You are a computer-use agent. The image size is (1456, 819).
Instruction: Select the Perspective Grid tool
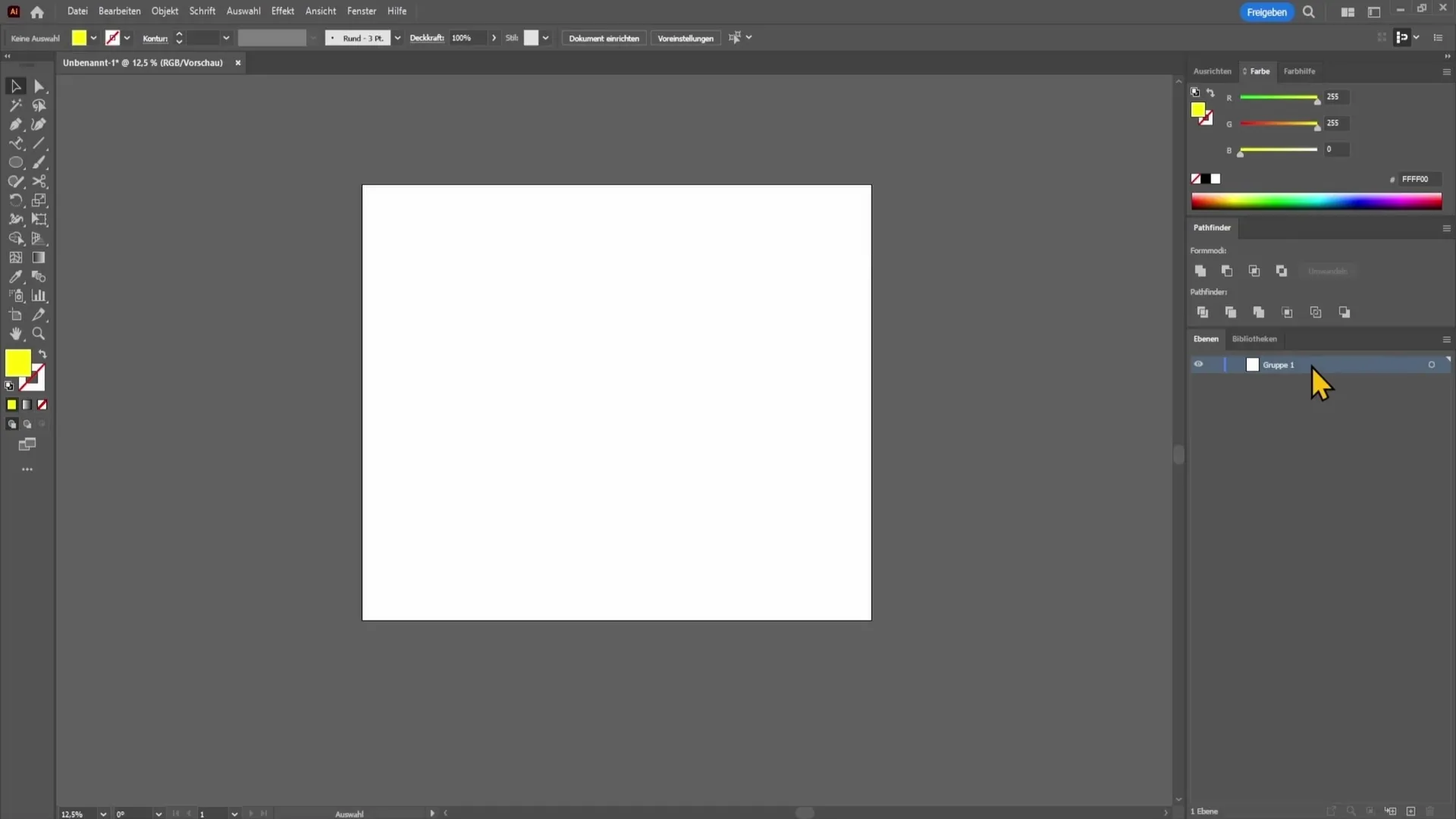[x=39, y=239]
